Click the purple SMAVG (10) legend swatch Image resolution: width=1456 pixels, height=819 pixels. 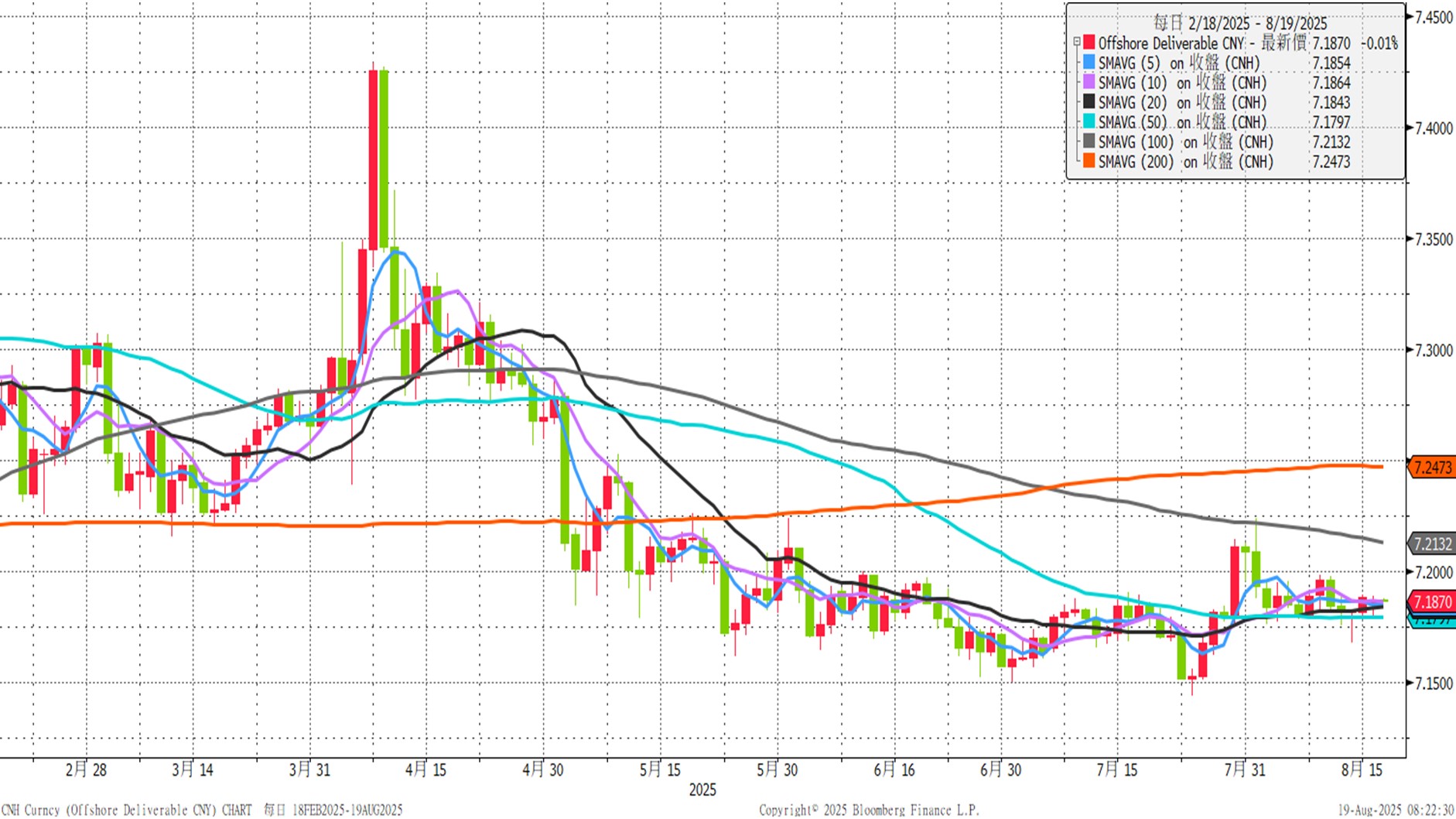pos(1089,82)
